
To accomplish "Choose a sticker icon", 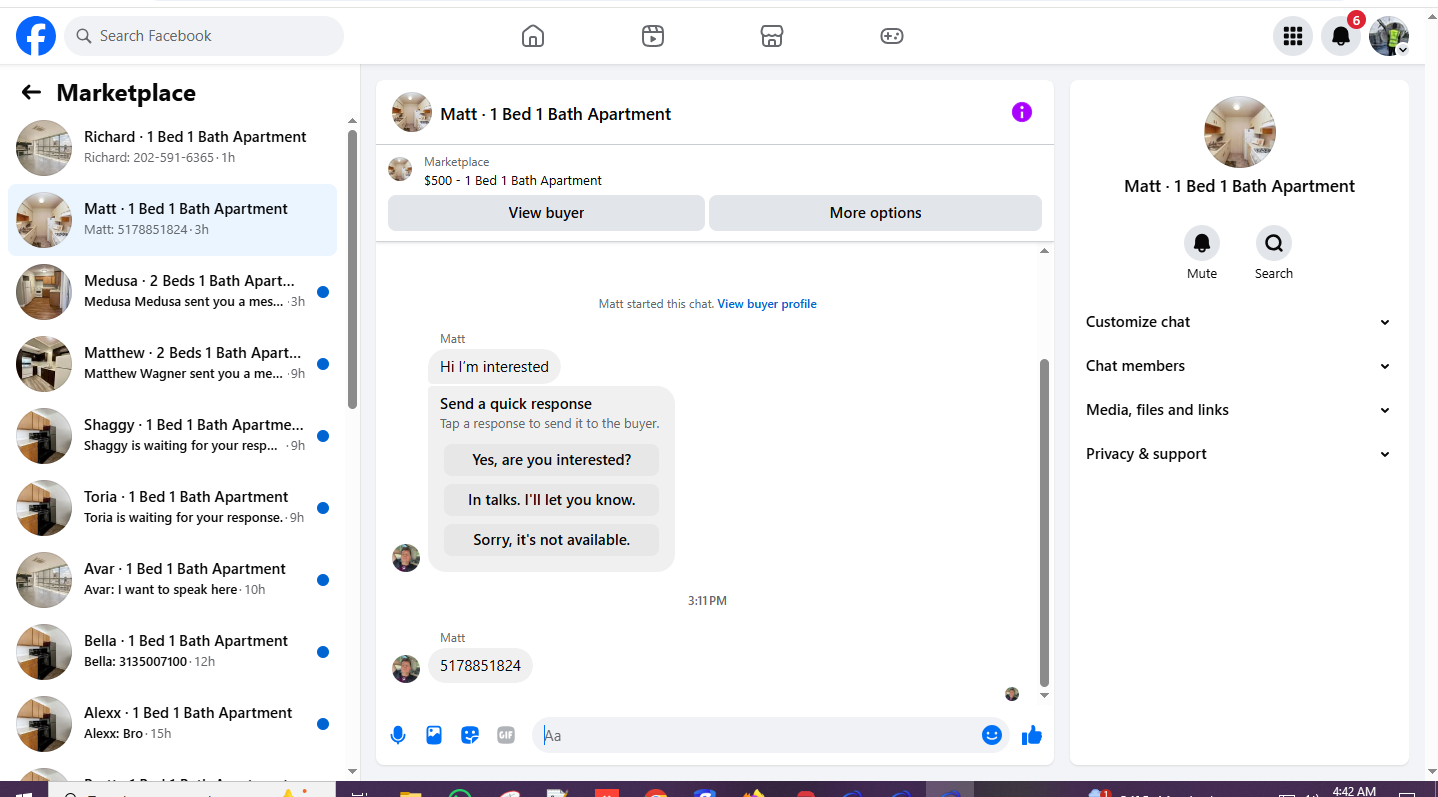I will click(x=470, y=735).
